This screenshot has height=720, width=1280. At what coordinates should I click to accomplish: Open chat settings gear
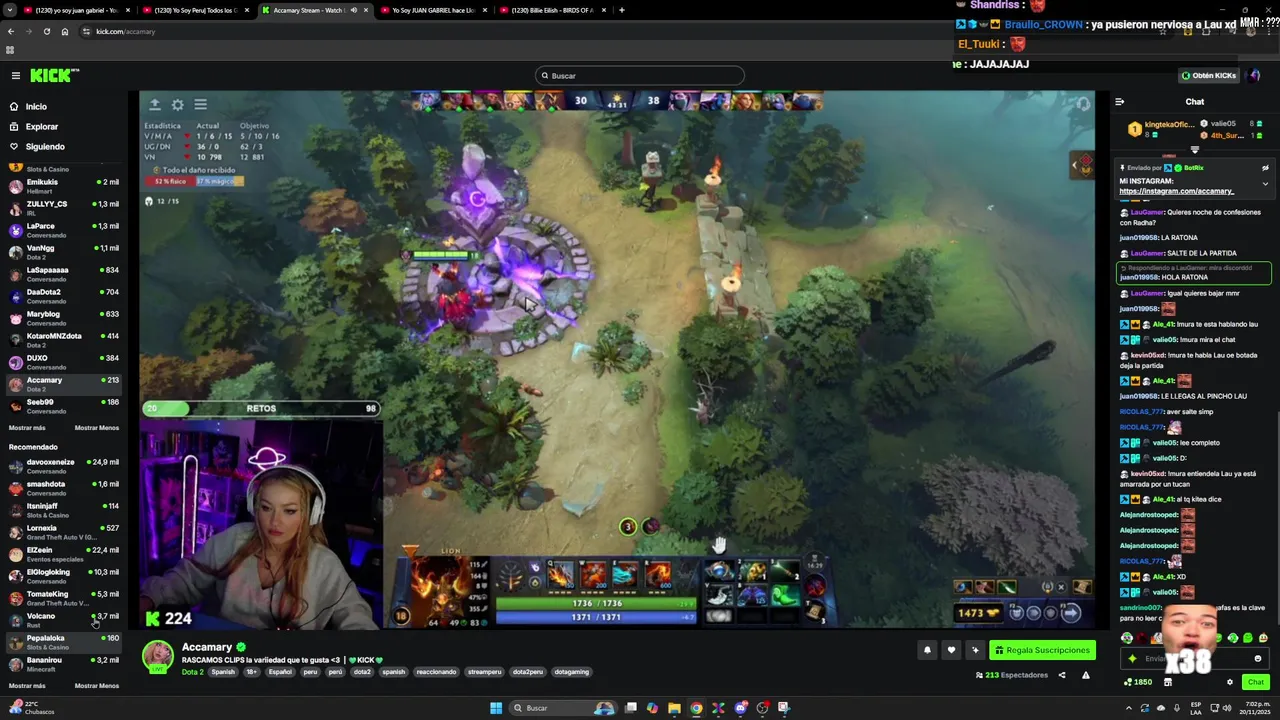click(1230, 682)
